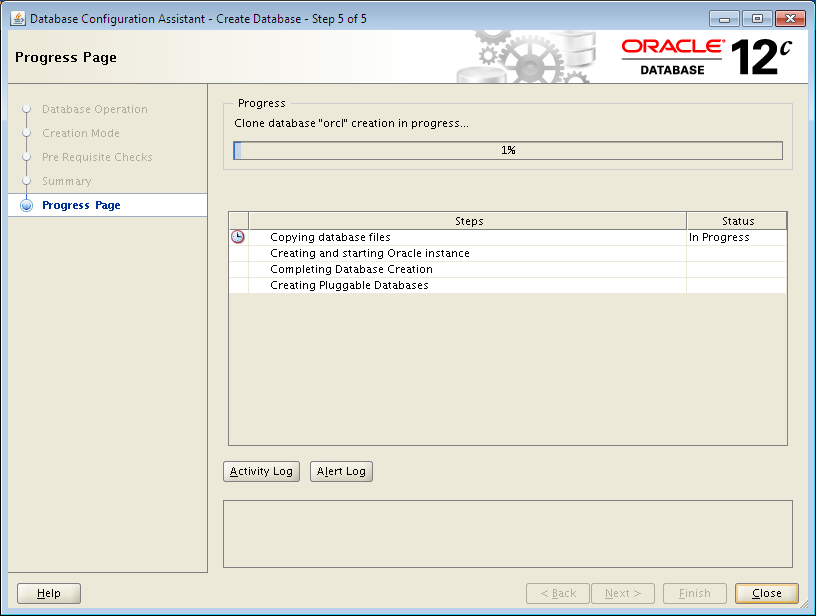Click the disabled Next button

pos(622,592)
